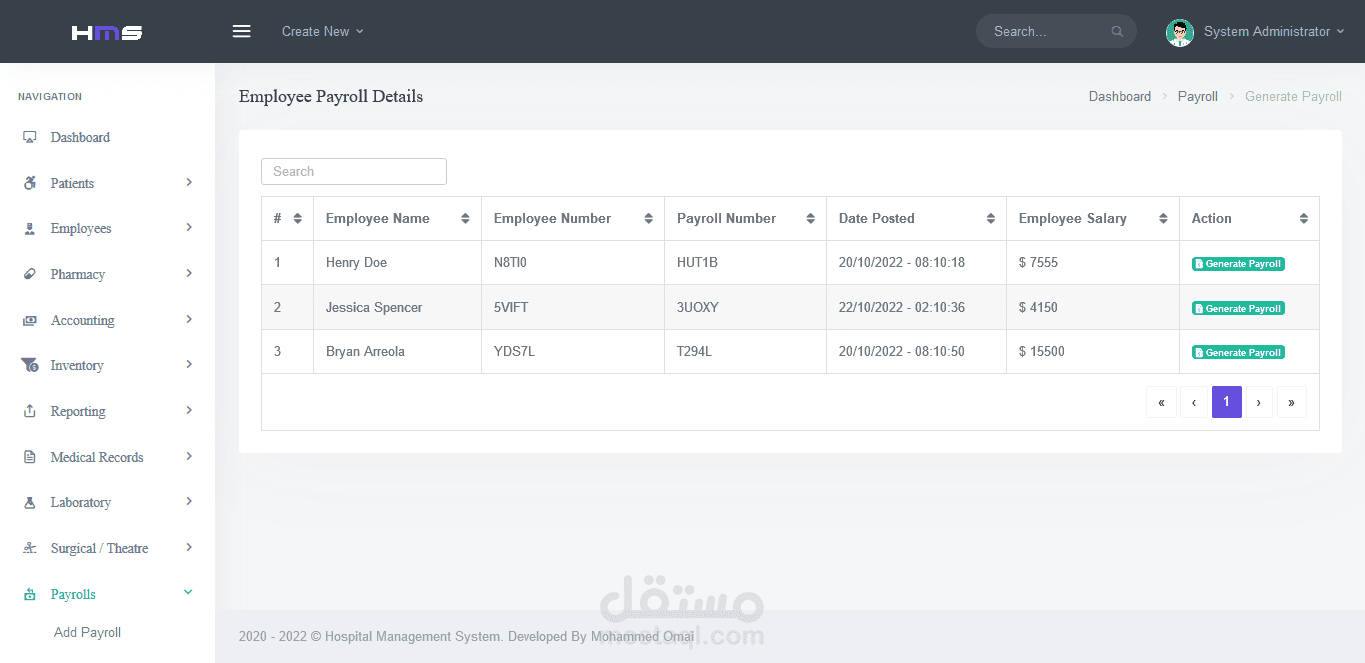This screenshot has height=663, width=1365.
Task: Sort table by Date Posted column arrows
Action: (x=990, y=218)
